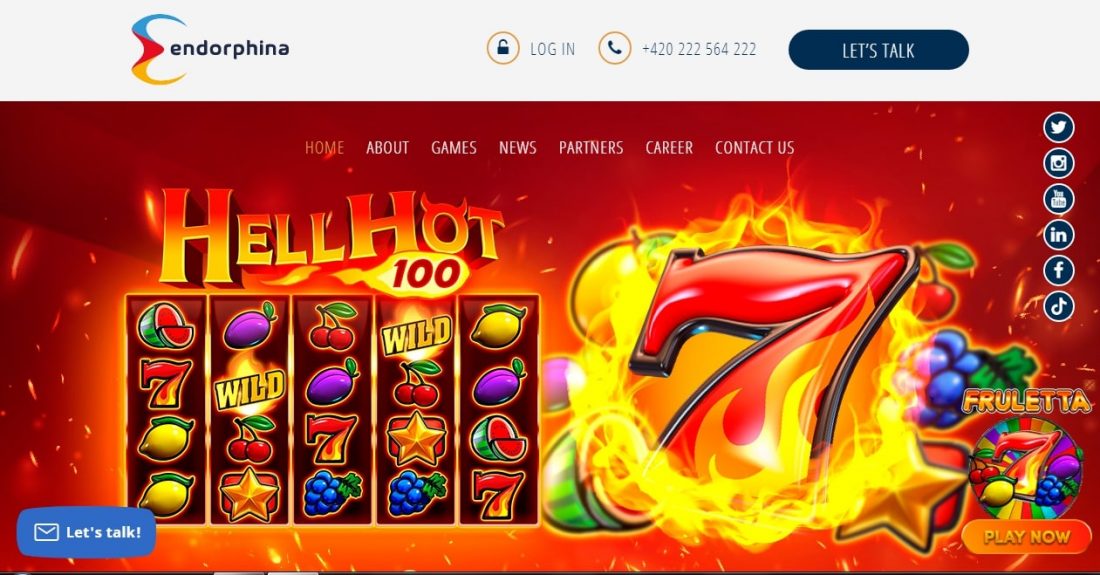Screen dimensions: 1100x575
Task: Open the LinkedIn social icon
Action: pos(1059,235)
